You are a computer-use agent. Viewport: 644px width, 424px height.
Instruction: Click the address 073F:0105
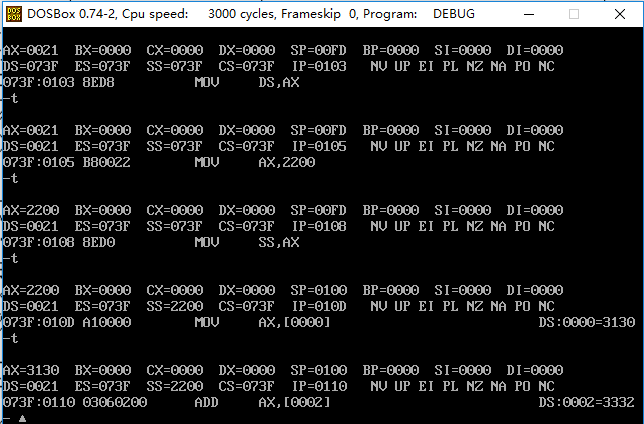coord(39,162)
